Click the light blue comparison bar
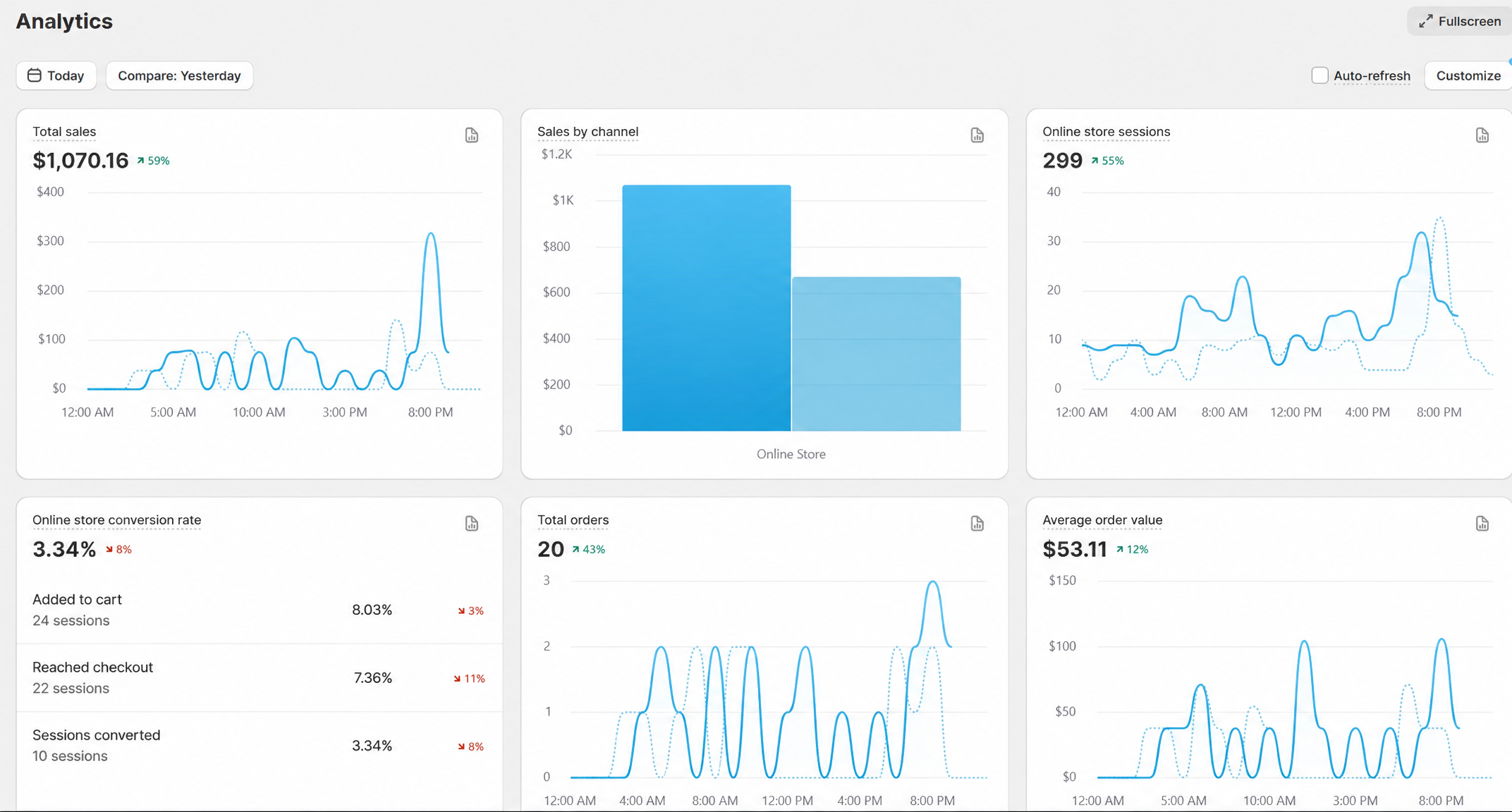This screenshot has height=812, width=1512. (876, 354)
